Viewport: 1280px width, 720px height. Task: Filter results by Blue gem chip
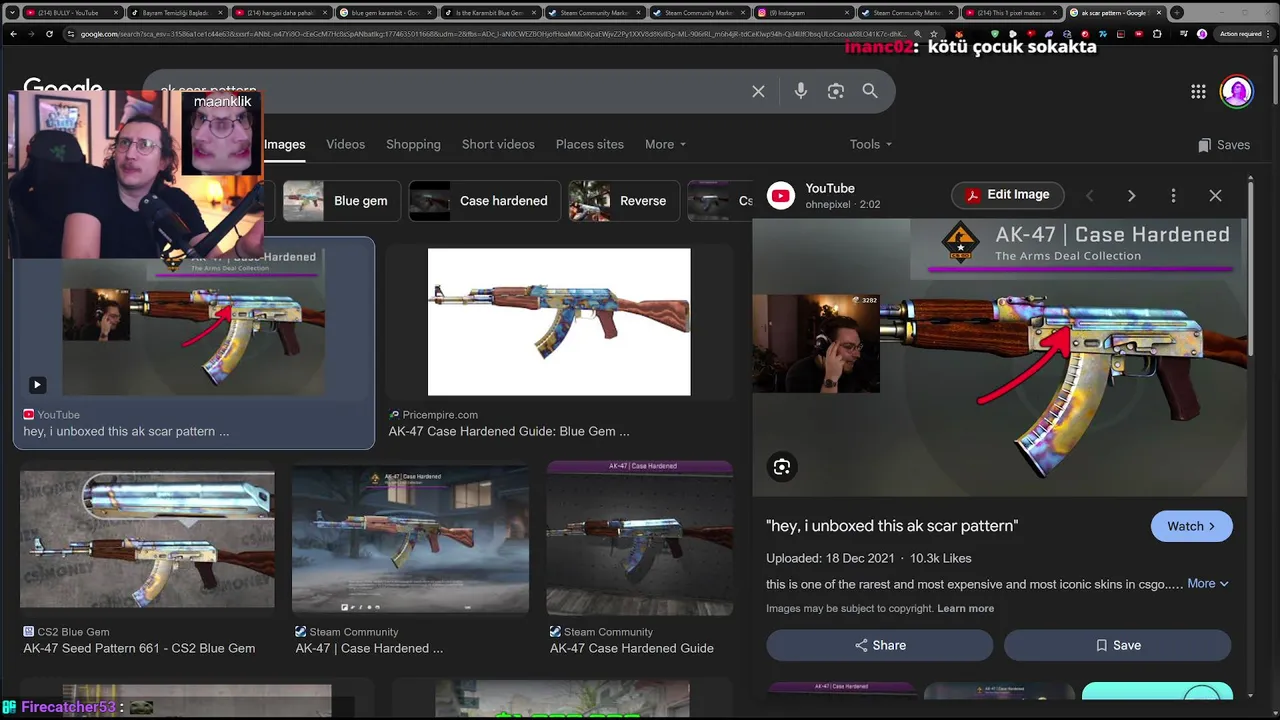click(342, 201)
